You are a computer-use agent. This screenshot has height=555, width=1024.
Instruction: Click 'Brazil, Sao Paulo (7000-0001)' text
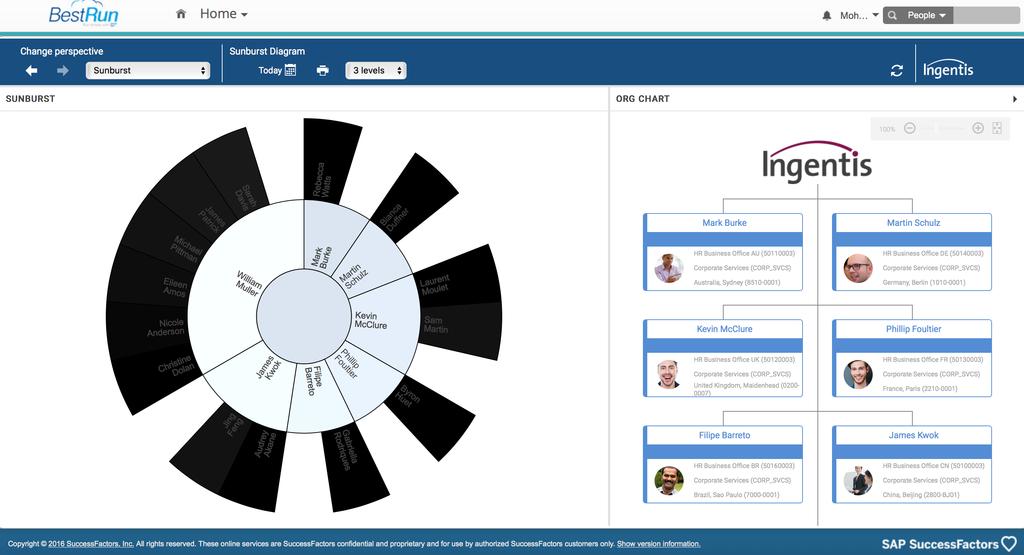(x=736, y=495)
